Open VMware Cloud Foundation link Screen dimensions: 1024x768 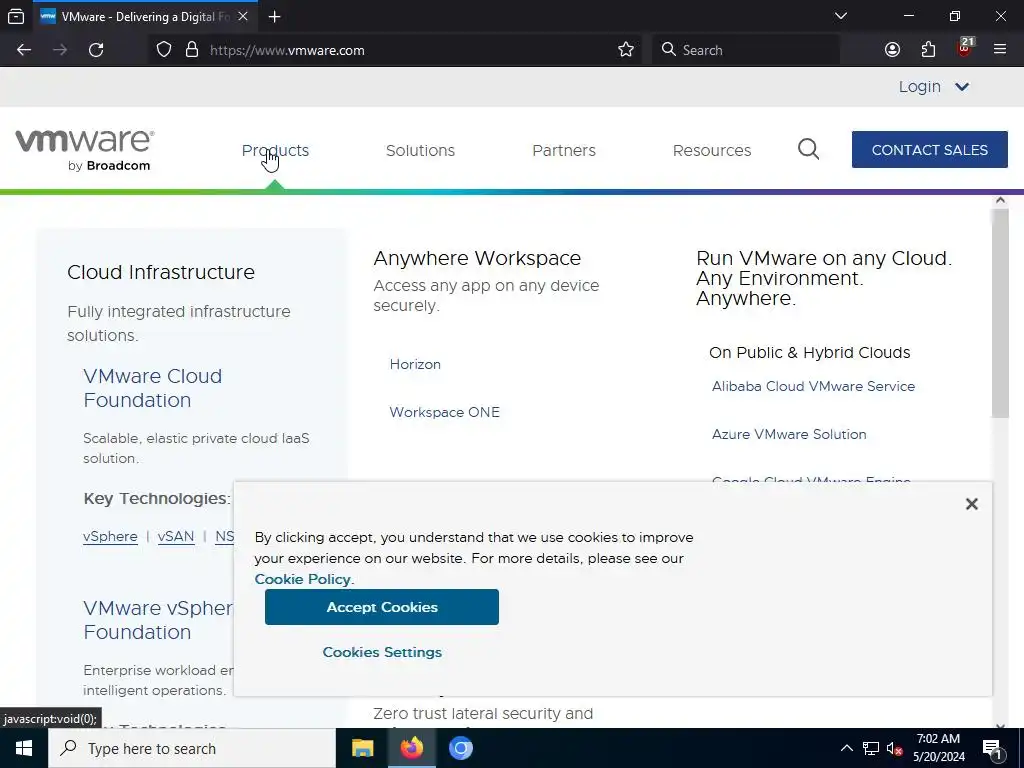(x=152, y=388)
